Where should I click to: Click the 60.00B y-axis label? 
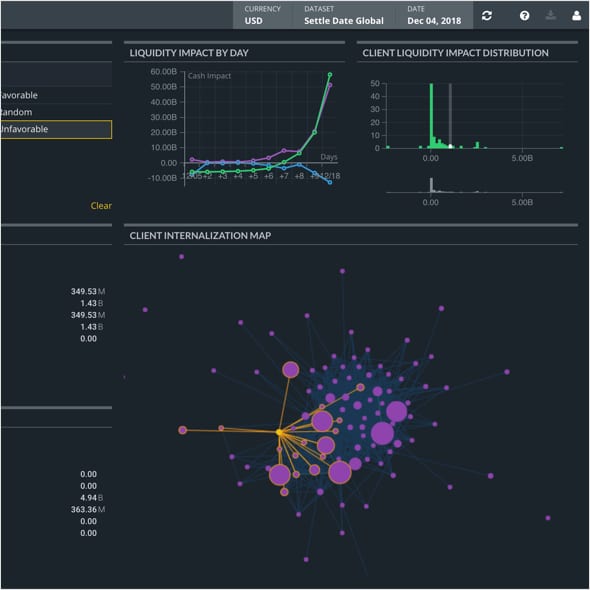tap(163, 71)
